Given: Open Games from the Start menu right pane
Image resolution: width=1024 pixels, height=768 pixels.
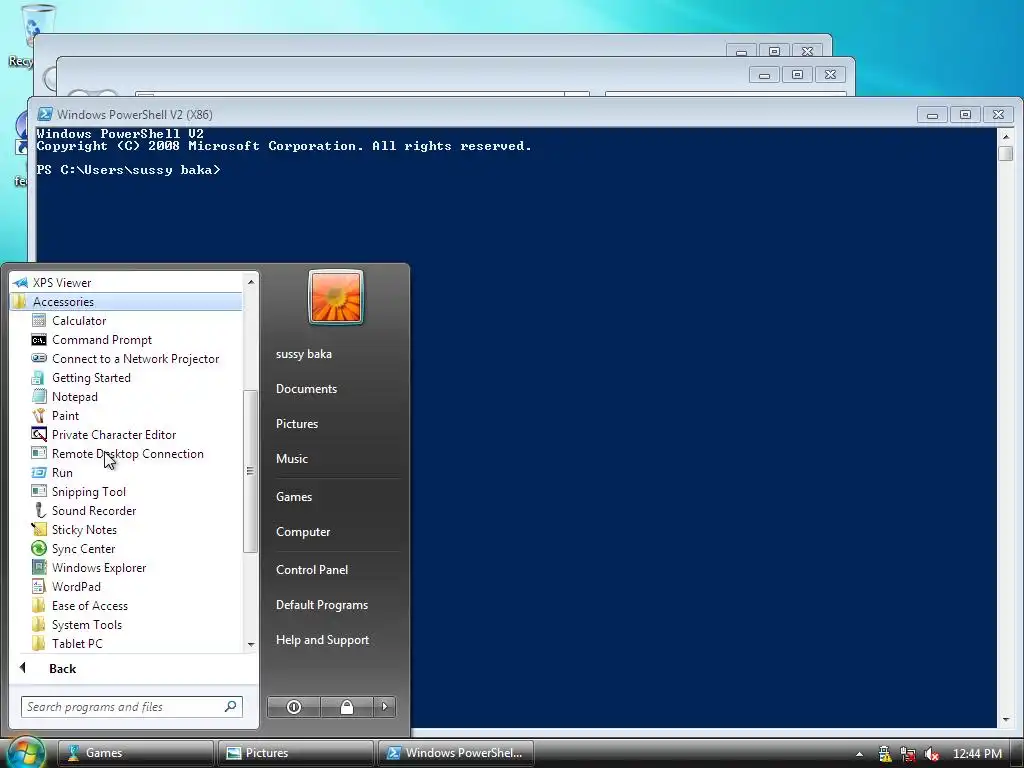Looking at the screenshot, I should pyautogui.click(x=294, y=497).
